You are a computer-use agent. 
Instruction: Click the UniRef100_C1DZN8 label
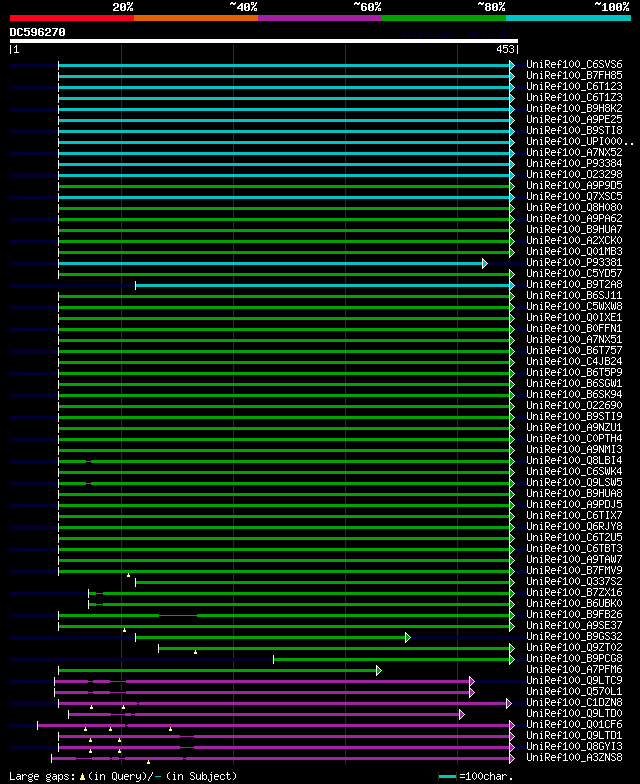[x=574, y=702]
